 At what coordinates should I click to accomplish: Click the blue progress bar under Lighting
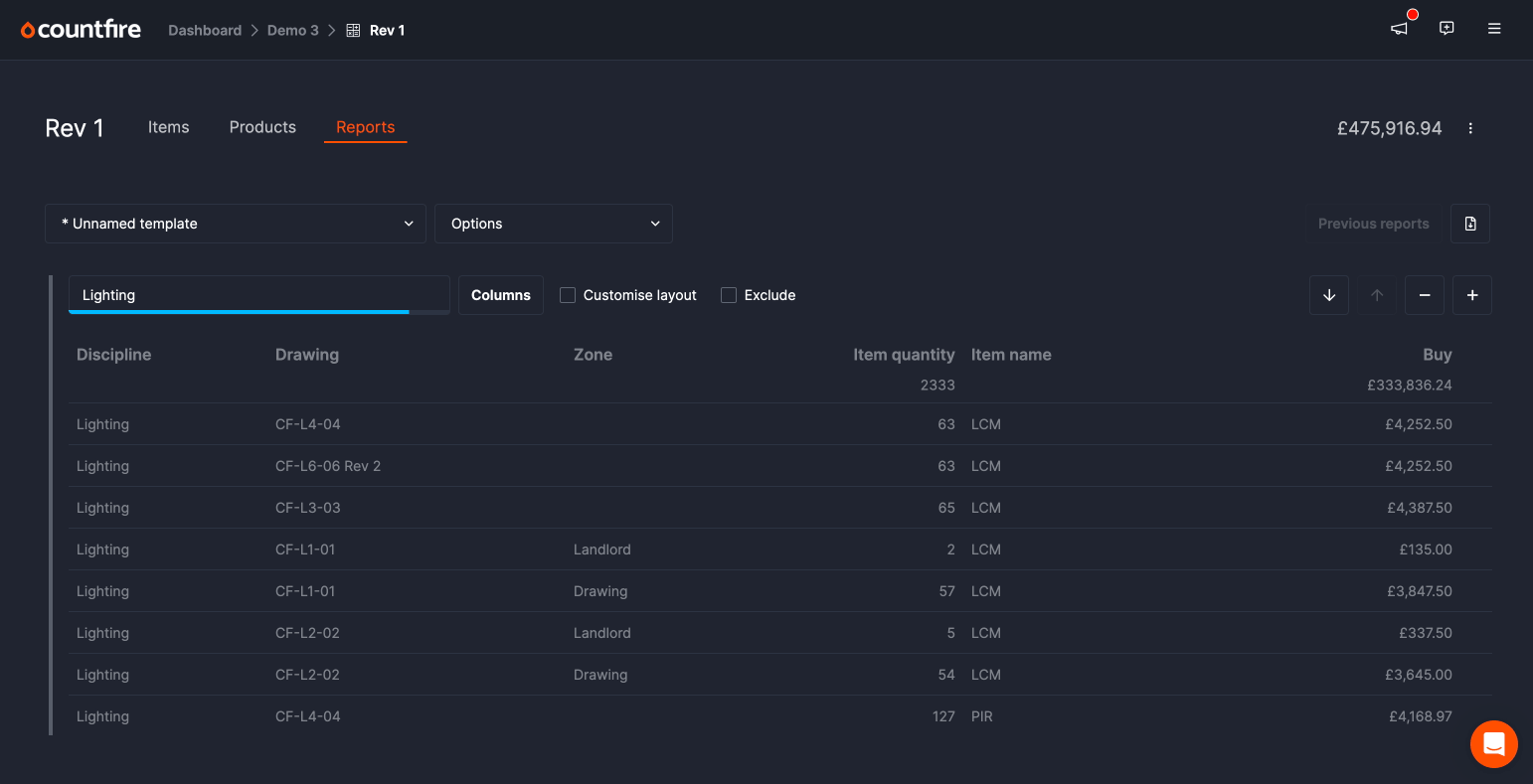coord(239,312)
